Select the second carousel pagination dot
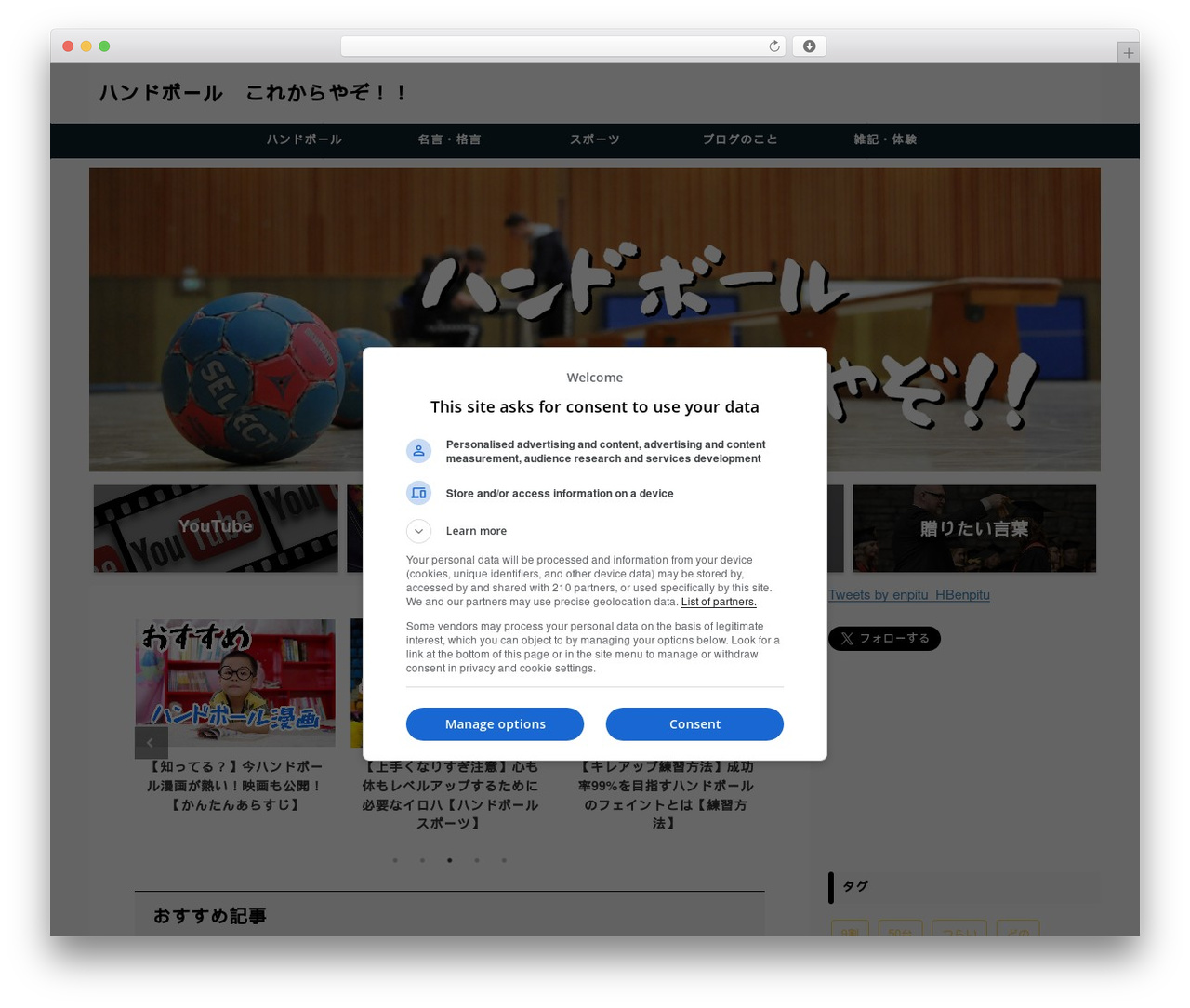The height and width of the screenshot is (1008, 1190). tap(422, 860)
